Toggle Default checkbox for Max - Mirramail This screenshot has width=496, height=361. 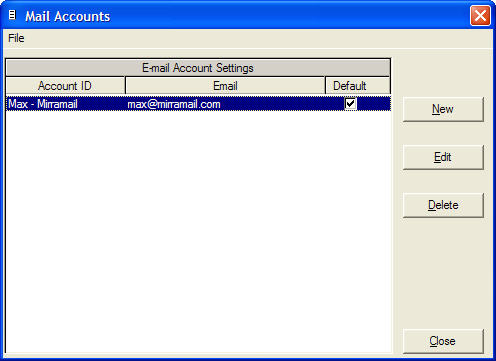click(350, 104)
